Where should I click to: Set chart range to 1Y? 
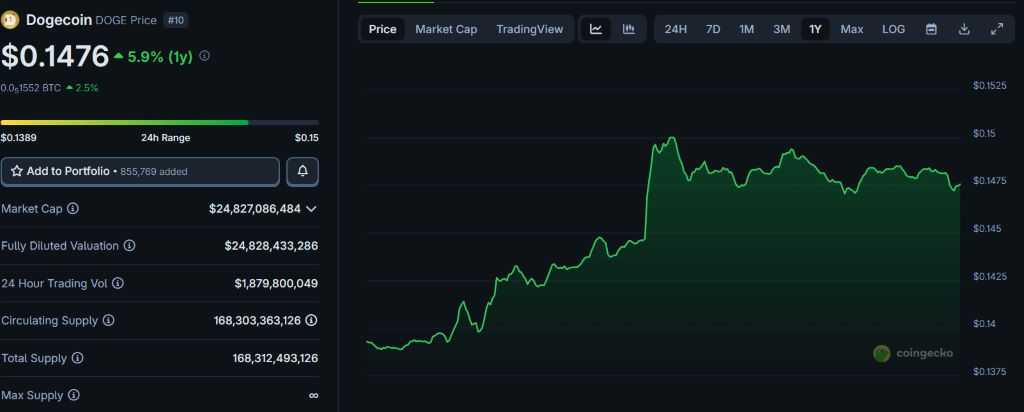[x=815, y=29]
